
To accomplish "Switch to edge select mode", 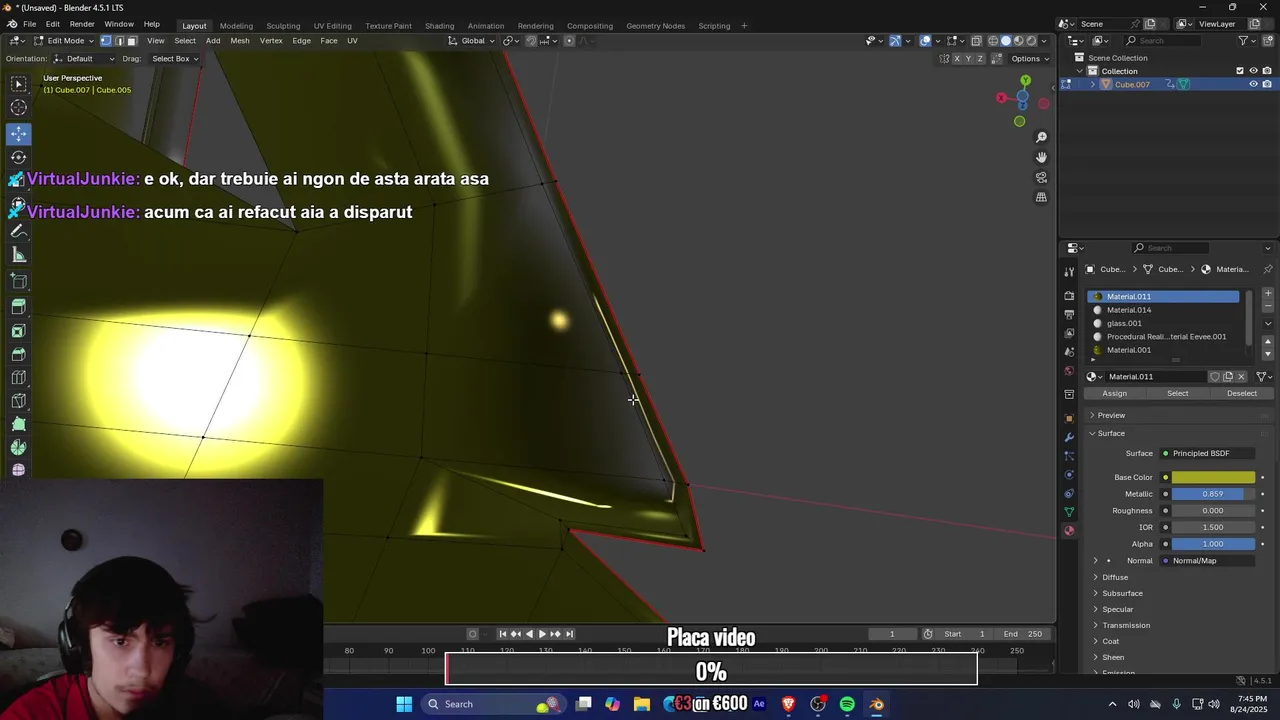I will [119, 41].
